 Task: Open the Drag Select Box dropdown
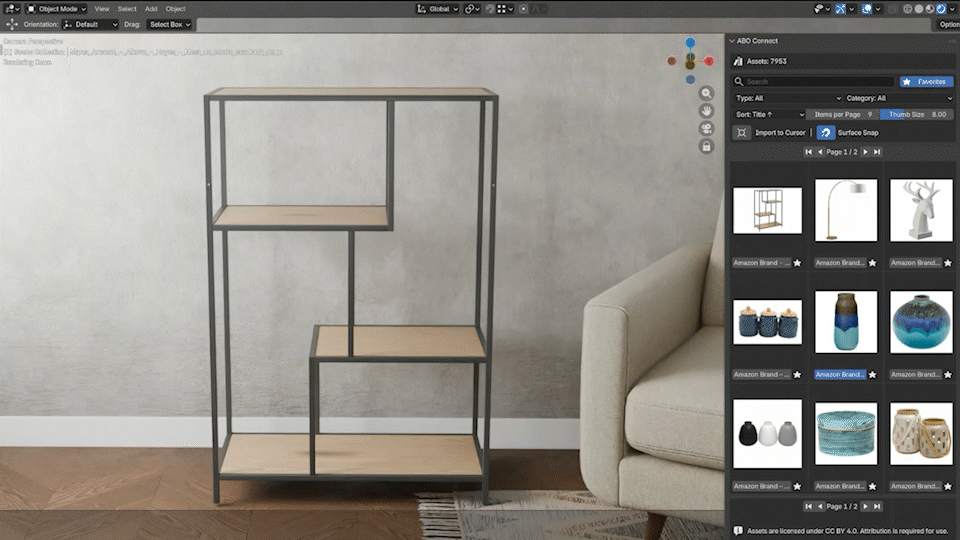pyautogui.click(x=170, y=24)
